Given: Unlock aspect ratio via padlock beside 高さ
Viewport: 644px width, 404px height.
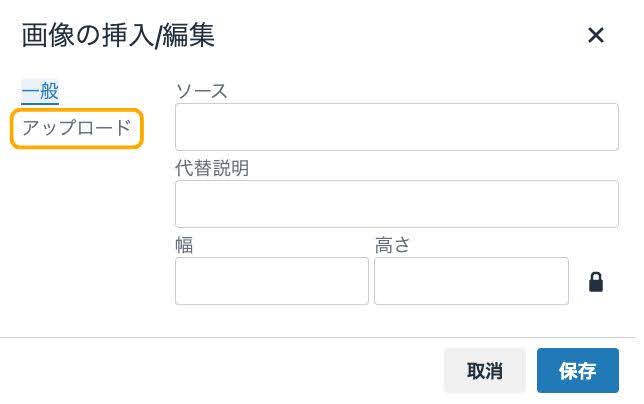Looking at the screenshot, I should tap(596, 282).
